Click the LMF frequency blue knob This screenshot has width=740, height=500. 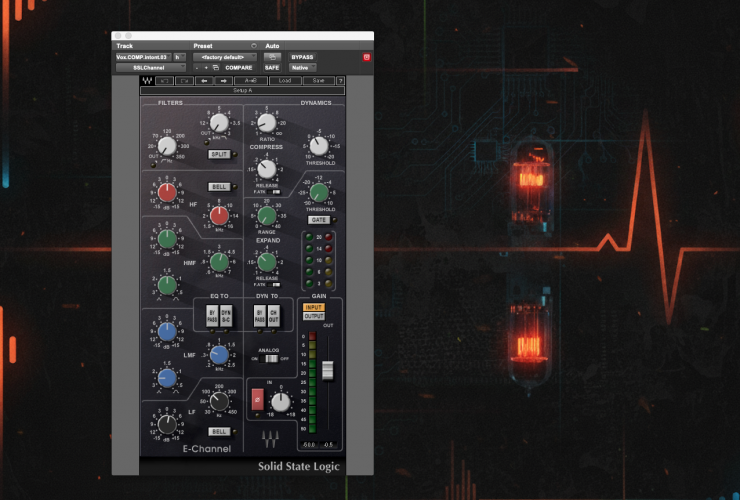[x=219, y=355]
